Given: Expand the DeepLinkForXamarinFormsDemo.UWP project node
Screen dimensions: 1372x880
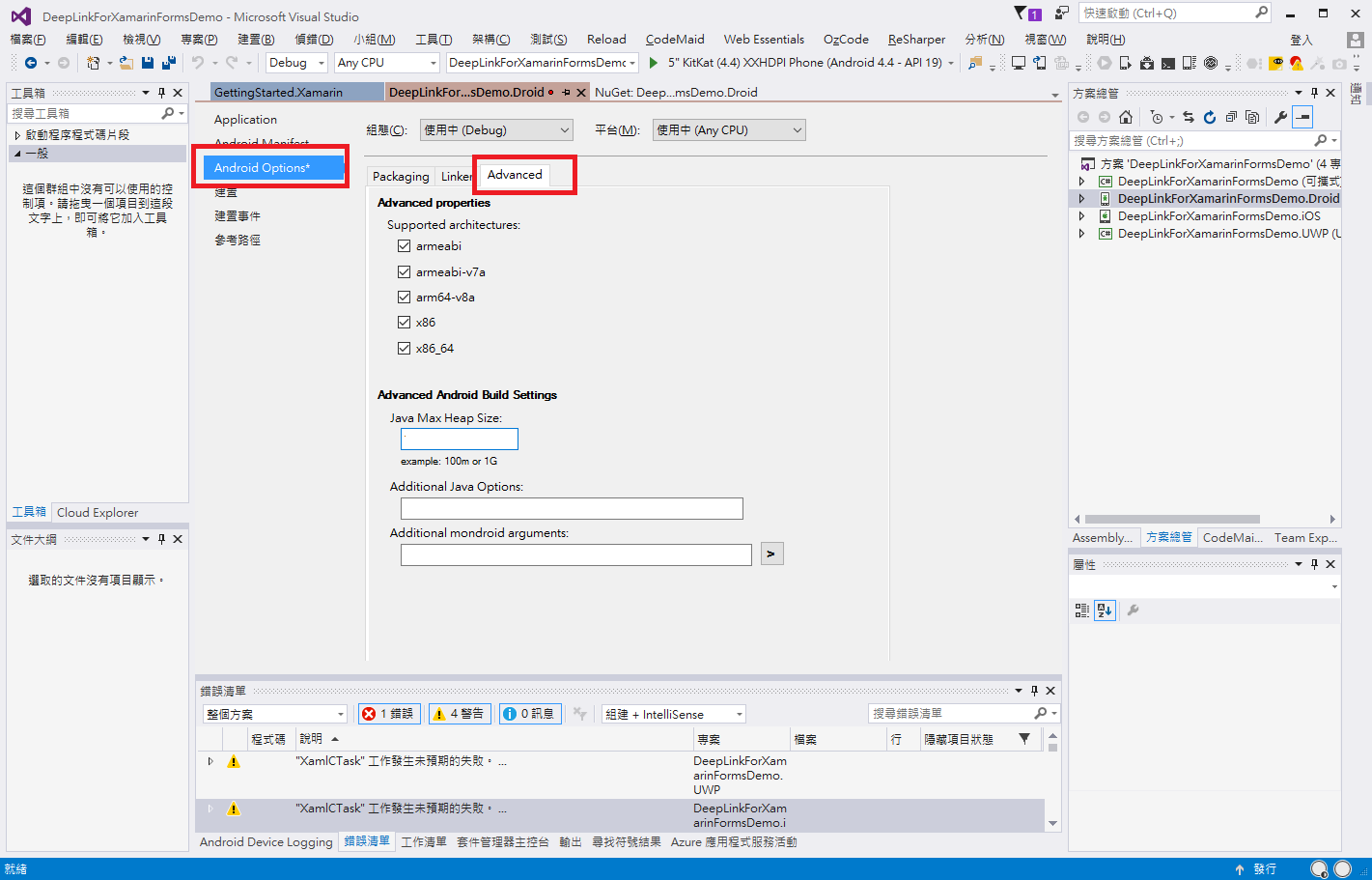Looking at the screenshot, I should 1081,234.
